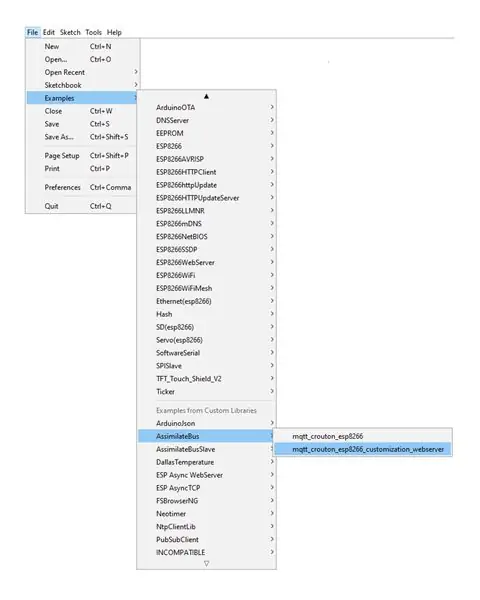Open the Sketch menu
The width and height of the screenshot is (480, 600).
pos(70,33)
